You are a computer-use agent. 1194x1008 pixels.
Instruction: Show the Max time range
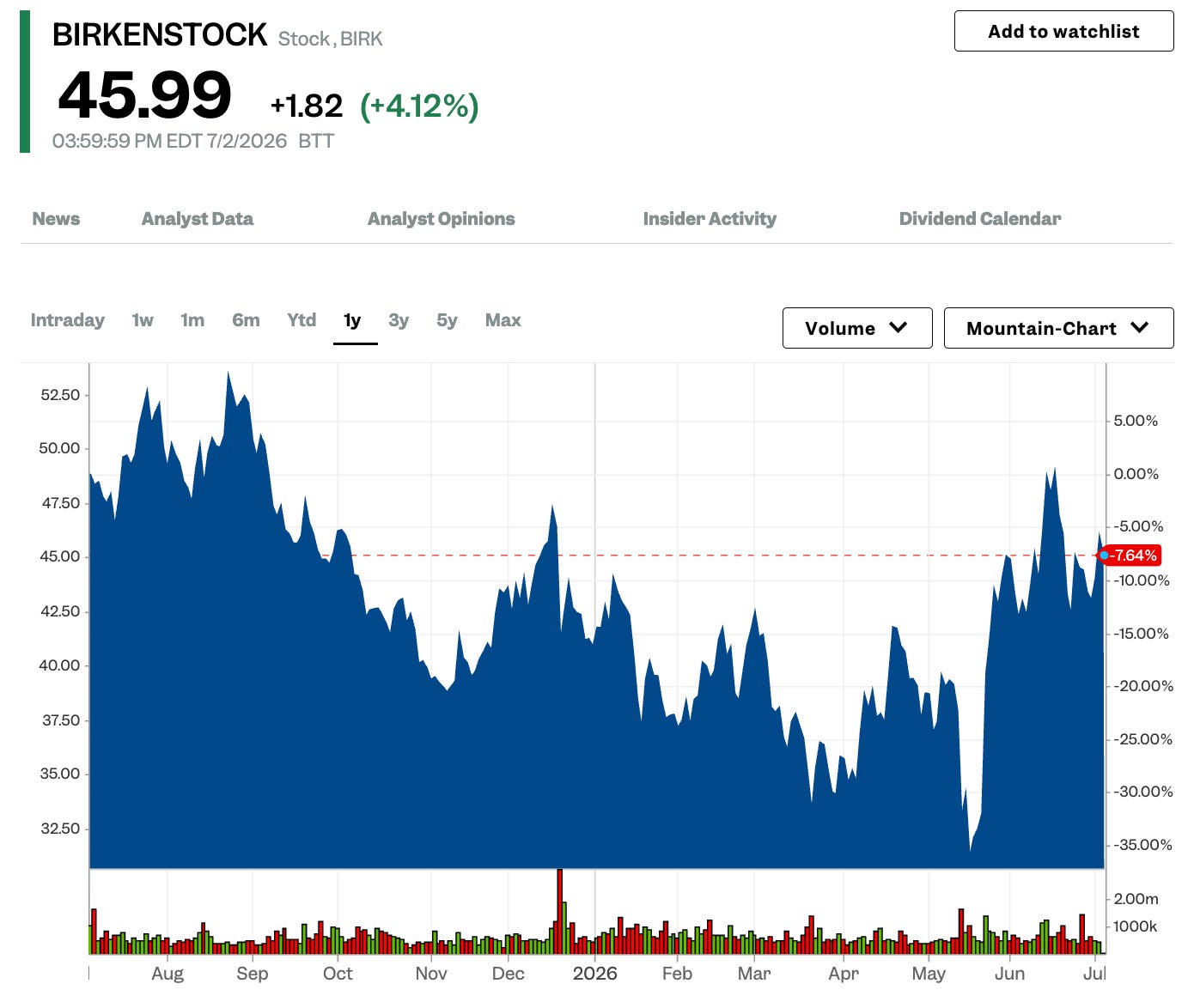tap(503, 320)
